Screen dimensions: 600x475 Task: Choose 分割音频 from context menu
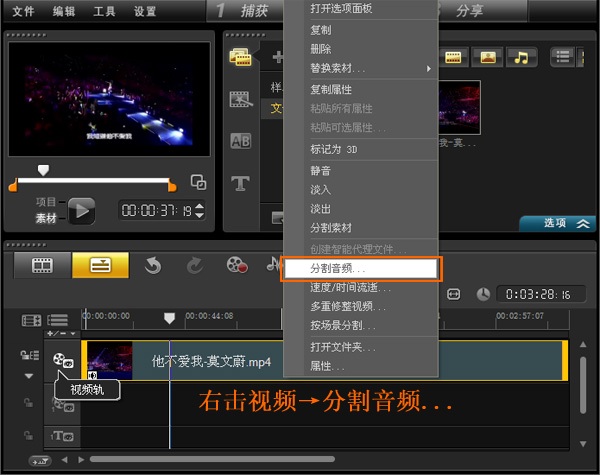pos(360,269)
